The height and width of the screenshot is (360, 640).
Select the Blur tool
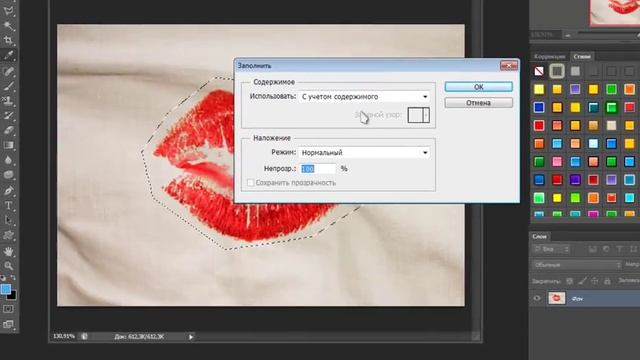tap(8, 160)
